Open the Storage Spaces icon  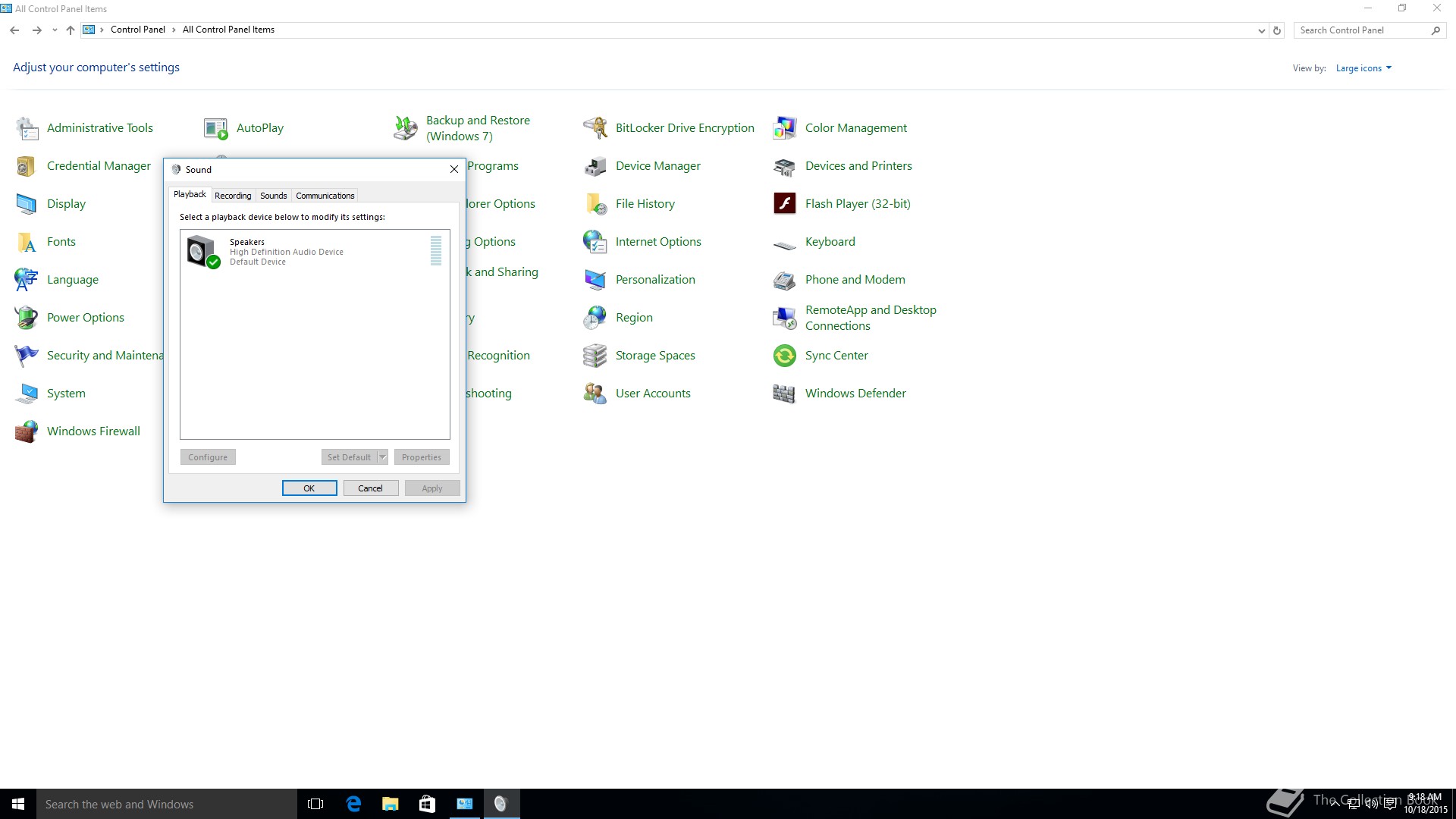[x=595, y=356]
